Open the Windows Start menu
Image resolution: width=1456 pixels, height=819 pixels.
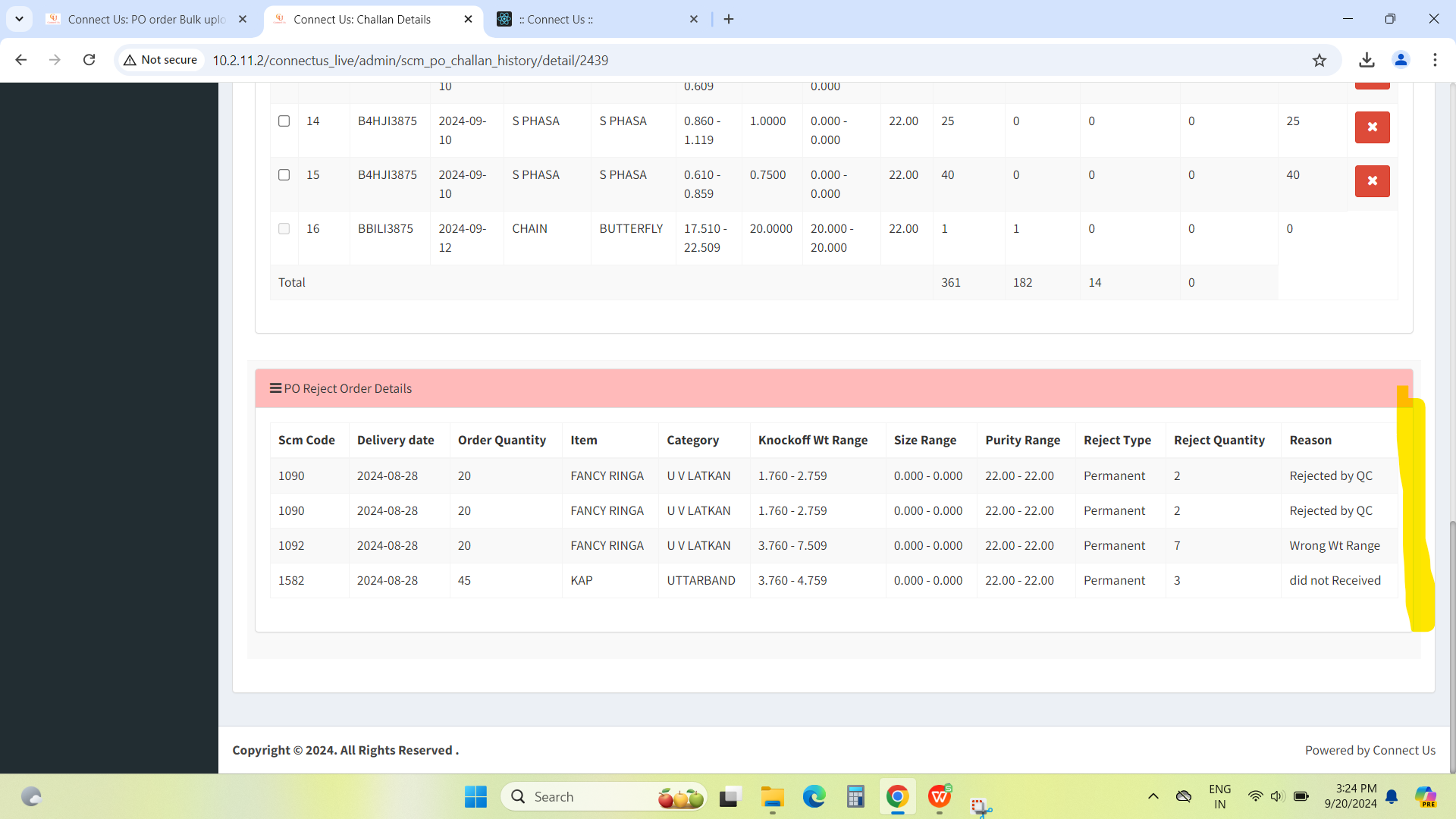tap(475, 797)
